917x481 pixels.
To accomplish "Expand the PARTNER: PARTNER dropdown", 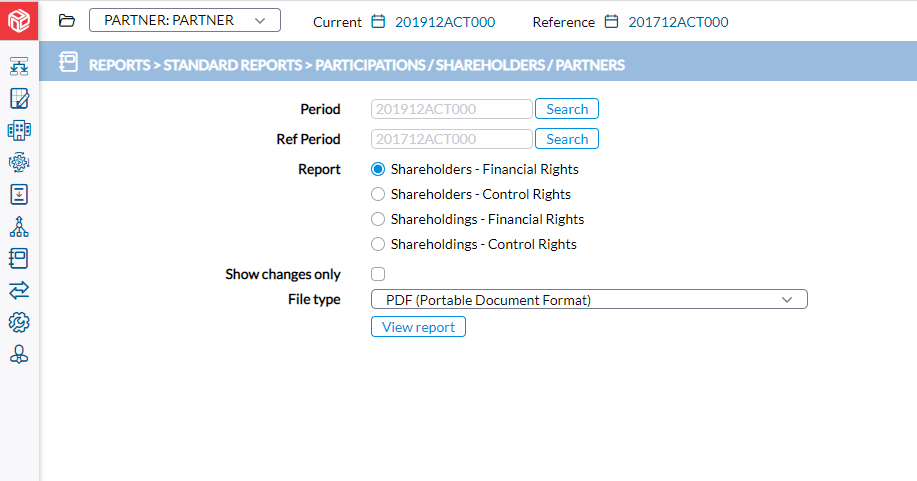I will tap(185, 20).
